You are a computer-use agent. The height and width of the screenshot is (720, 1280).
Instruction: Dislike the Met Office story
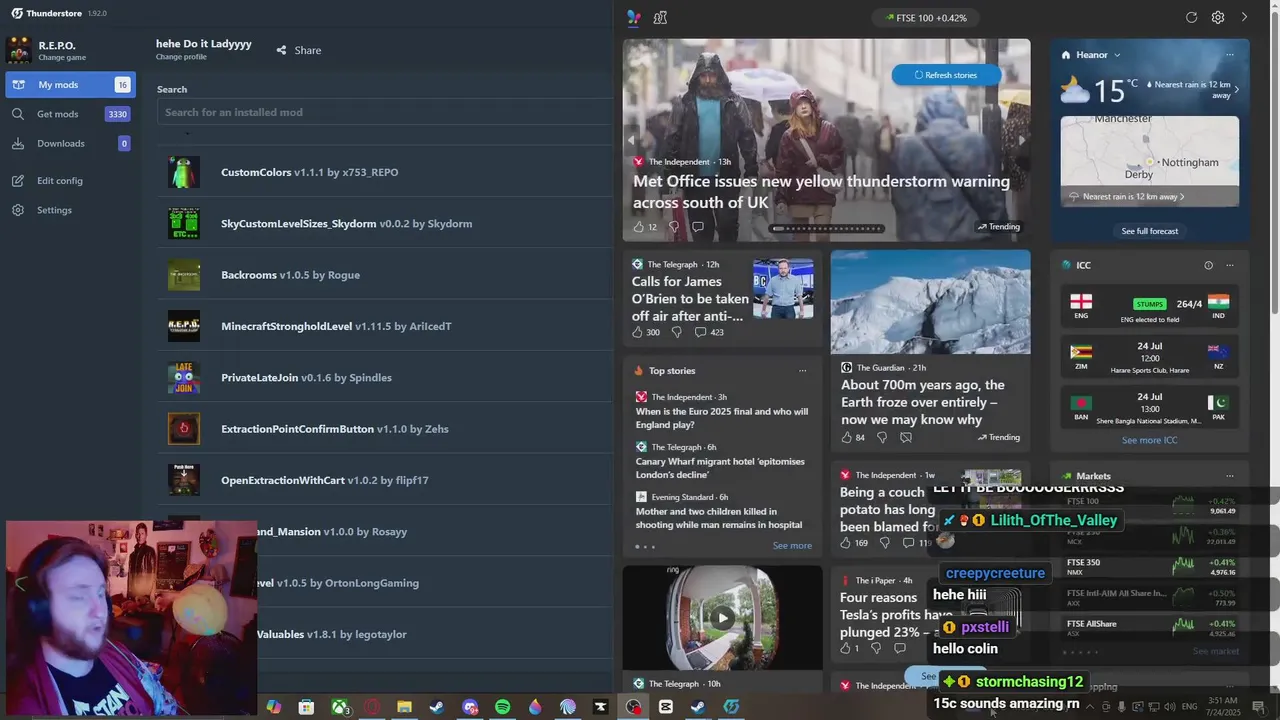673,227
